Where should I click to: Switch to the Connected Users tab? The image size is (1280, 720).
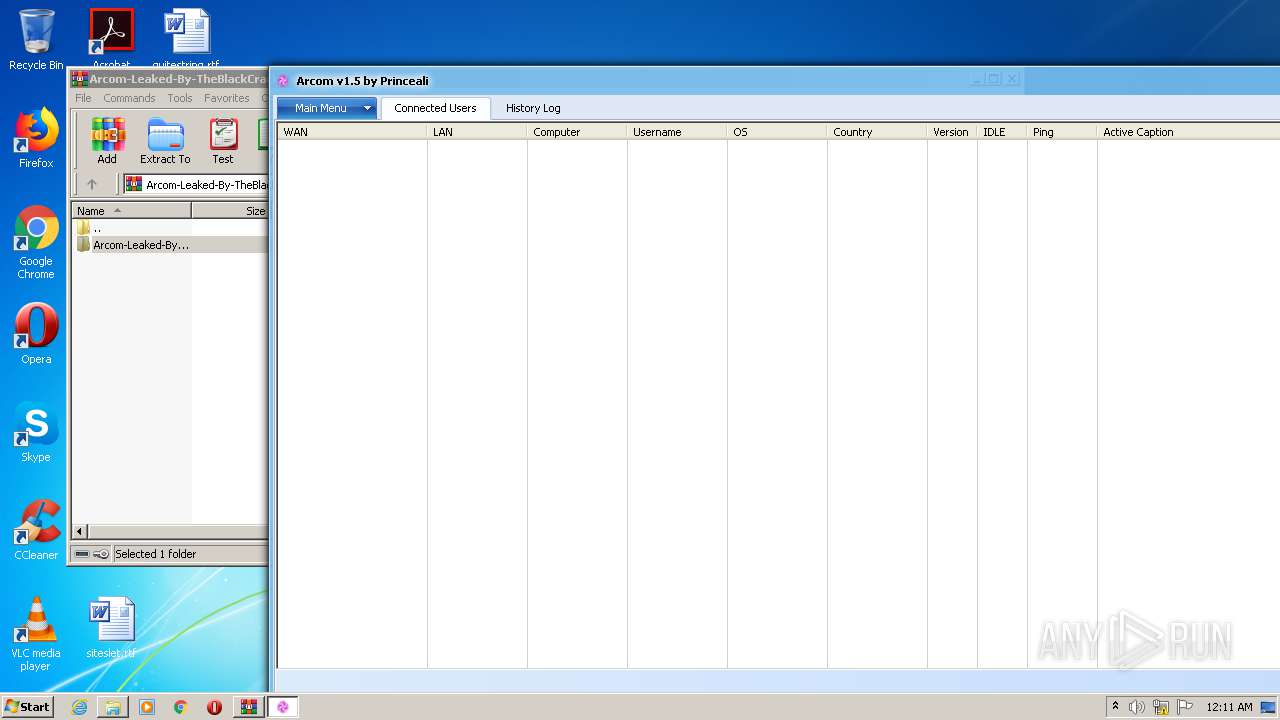point(435,108)
